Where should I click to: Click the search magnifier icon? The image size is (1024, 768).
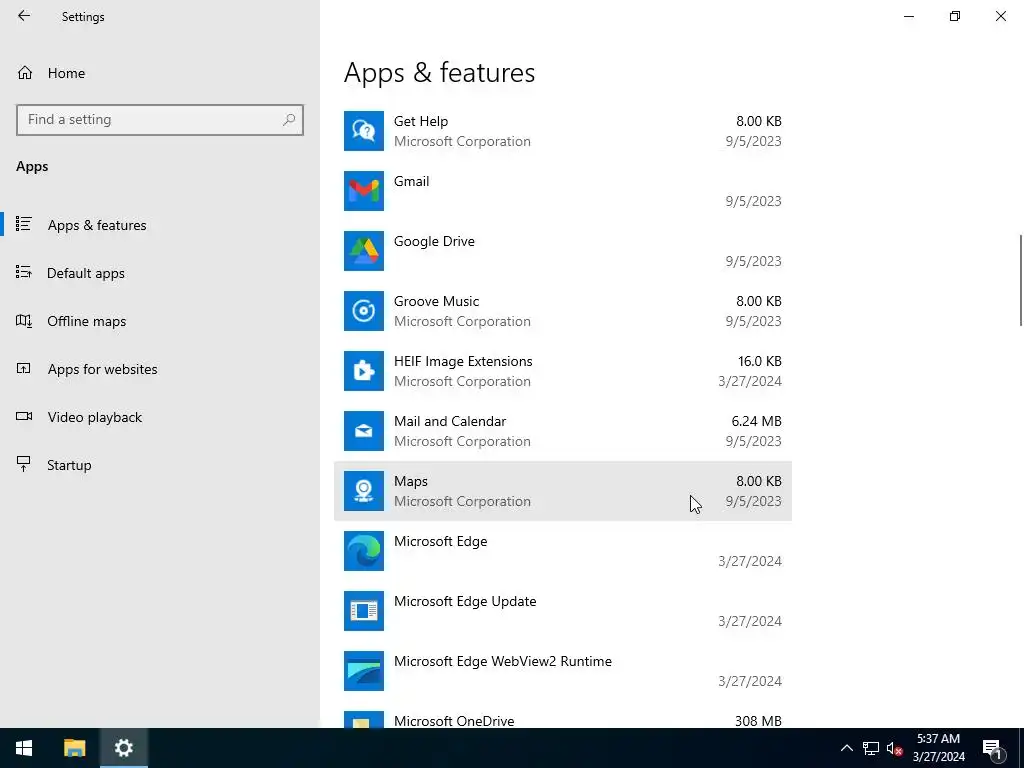[289, 120]
